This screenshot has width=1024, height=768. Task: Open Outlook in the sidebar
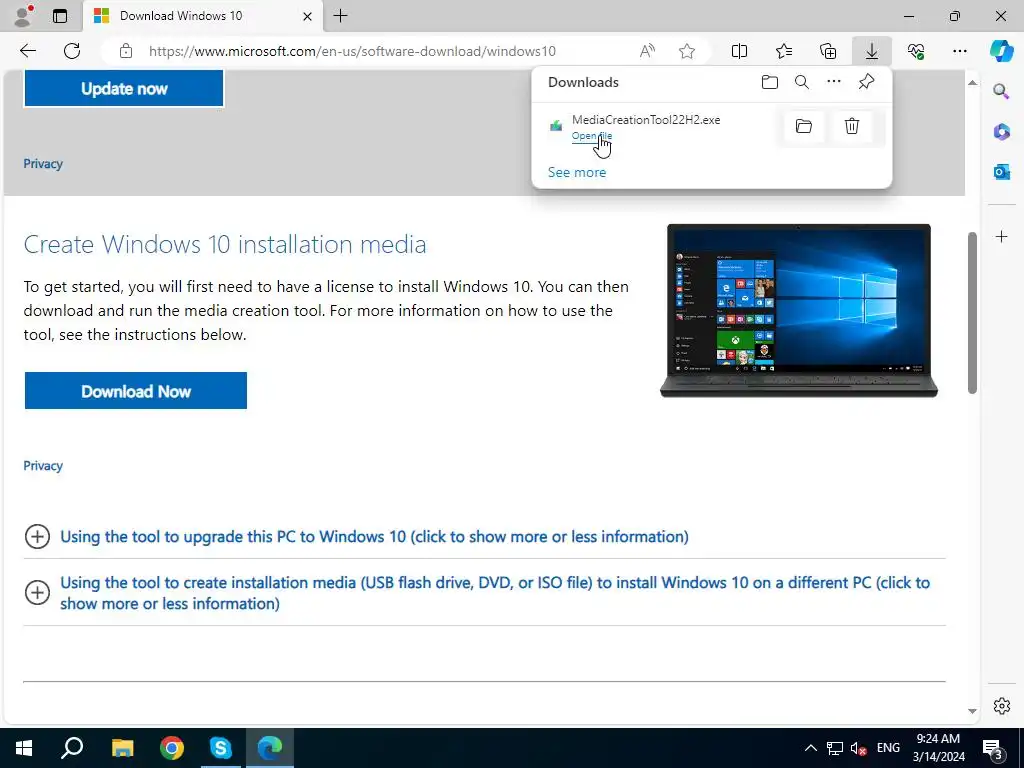[x=1001, y=172]
